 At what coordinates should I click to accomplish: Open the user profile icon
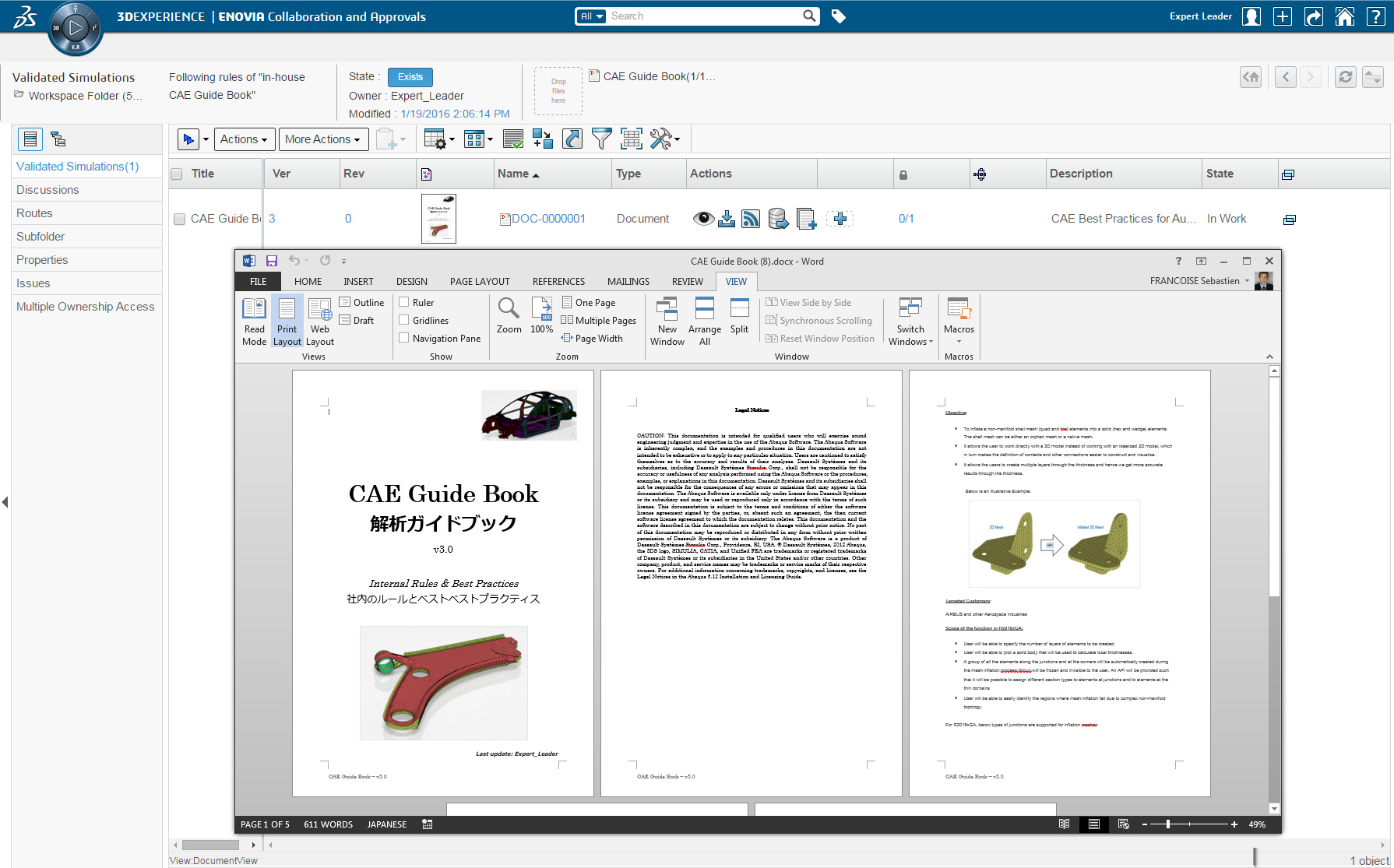pos(1251,16)
